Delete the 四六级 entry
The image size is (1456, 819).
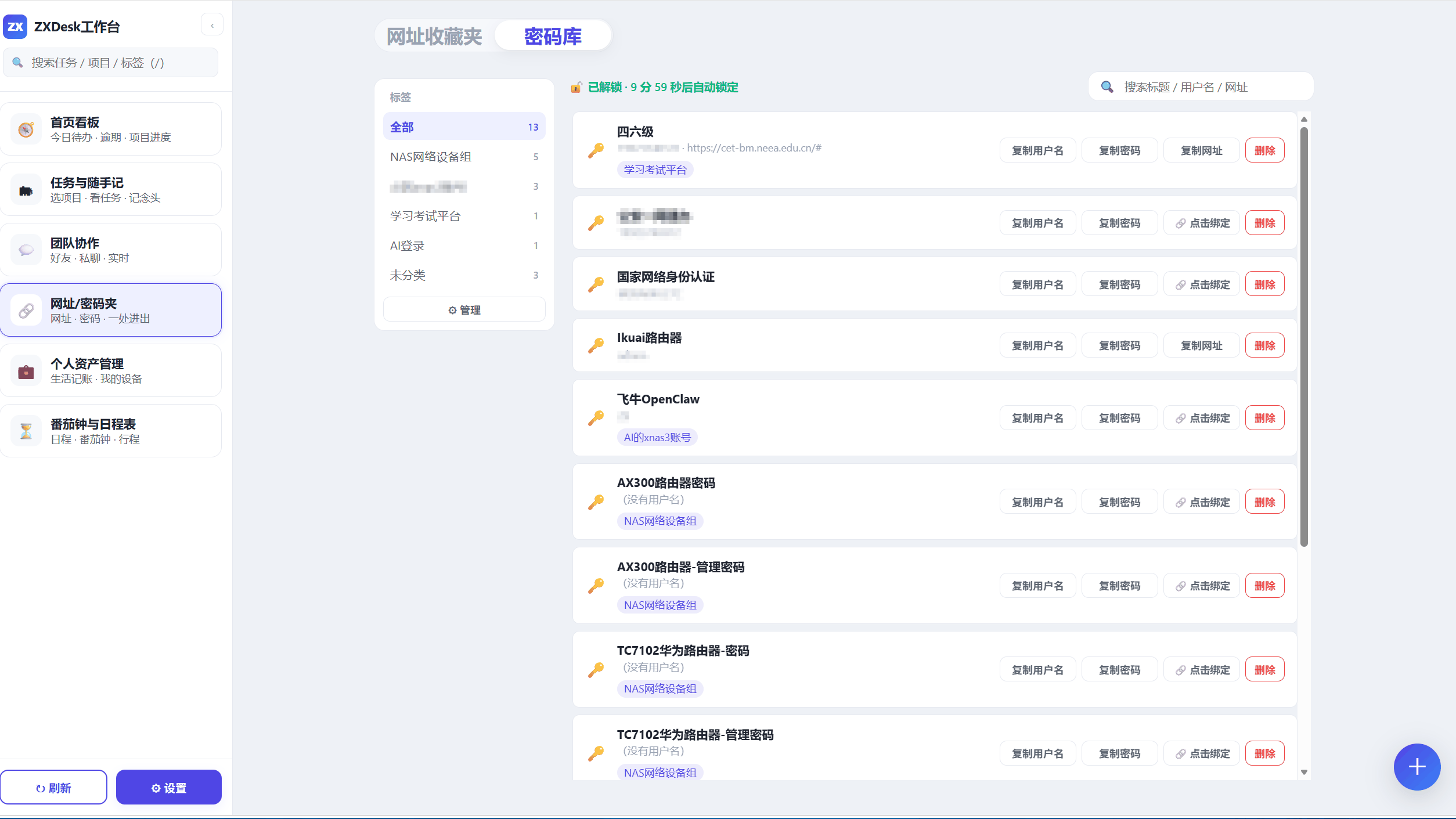click(1265, 150)
